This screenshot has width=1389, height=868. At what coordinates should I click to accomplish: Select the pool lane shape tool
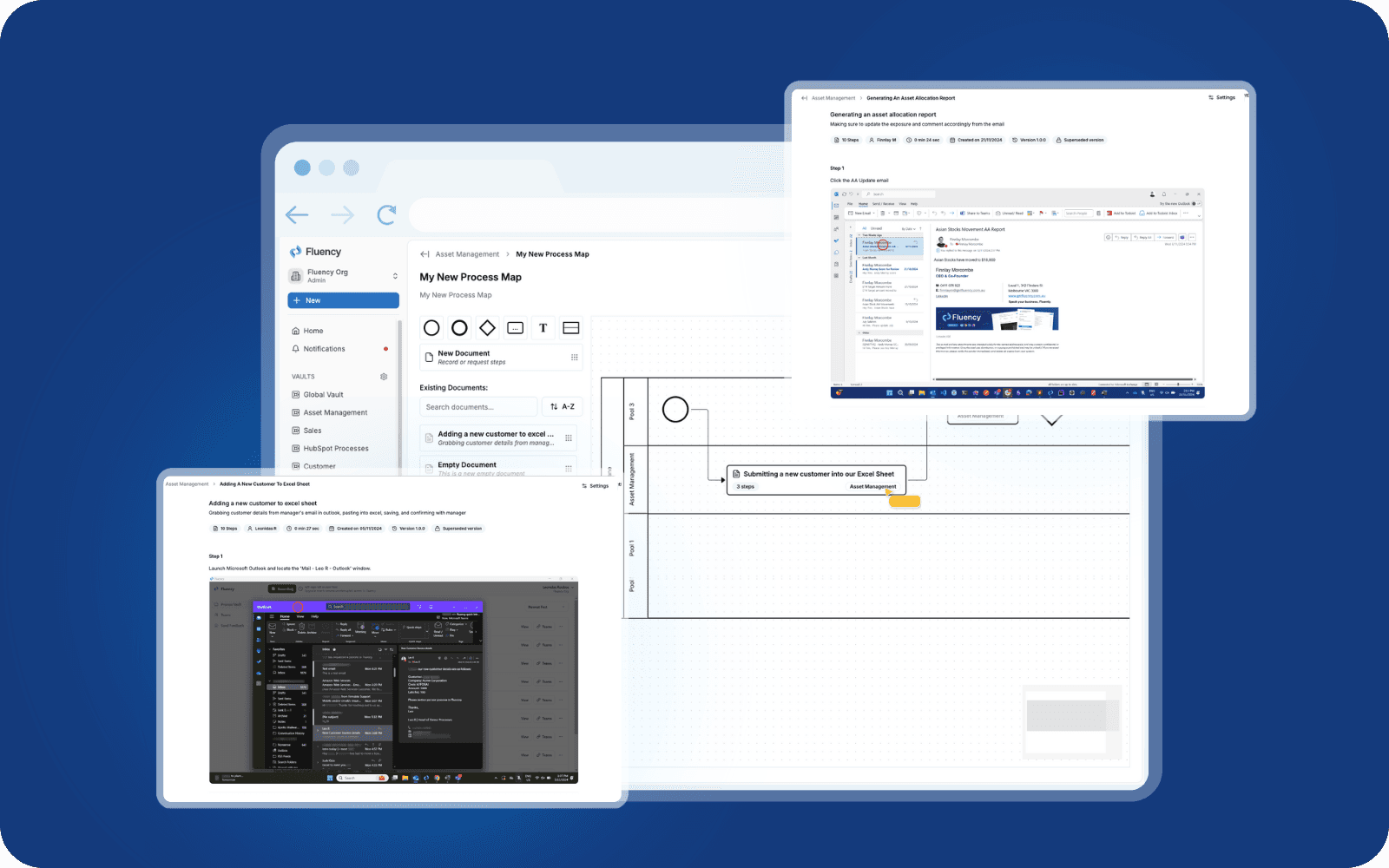click(571, 328)
